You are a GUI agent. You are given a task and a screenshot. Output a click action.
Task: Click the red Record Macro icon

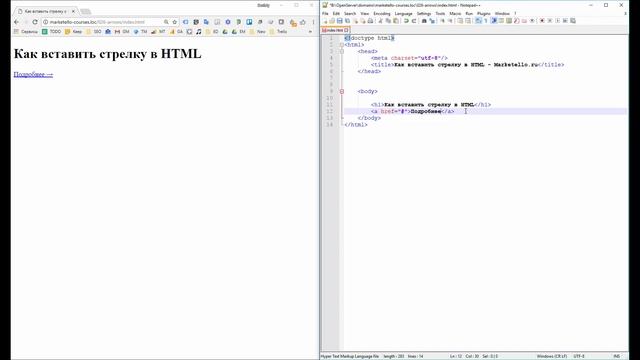click(x=542, y=21)
